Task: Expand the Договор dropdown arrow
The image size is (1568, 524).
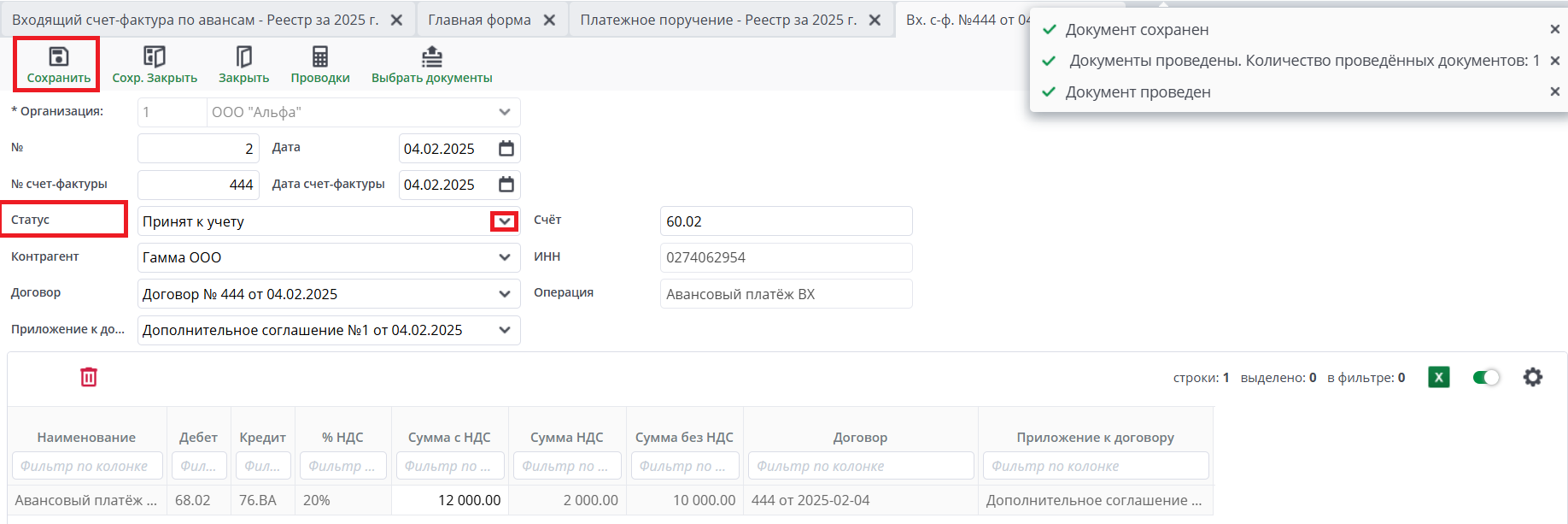Action: 505,294
